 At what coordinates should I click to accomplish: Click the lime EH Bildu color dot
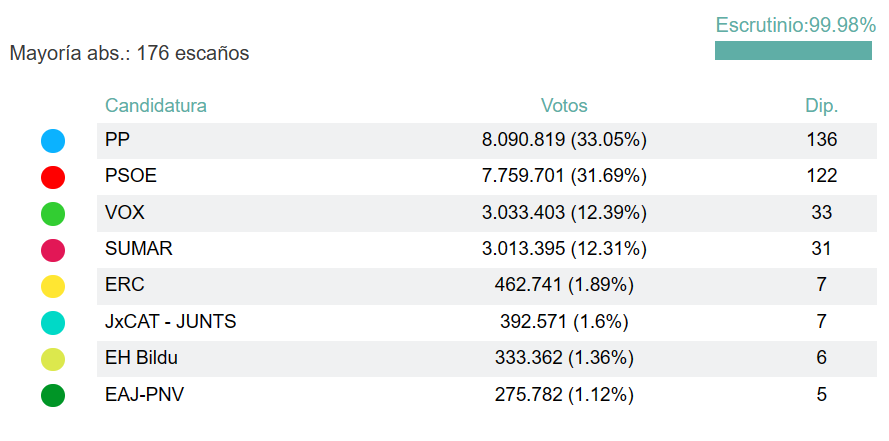pos(53,359)
